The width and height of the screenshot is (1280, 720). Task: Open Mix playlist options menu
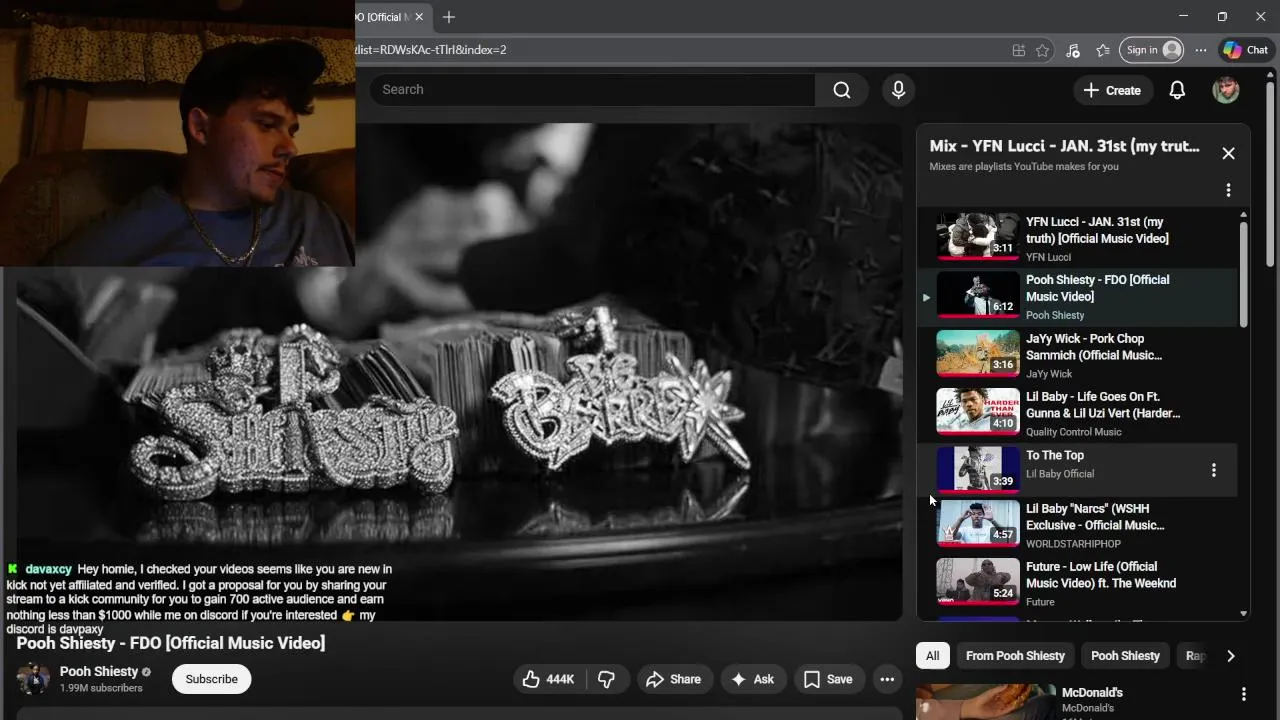[x=1228, y=190]
